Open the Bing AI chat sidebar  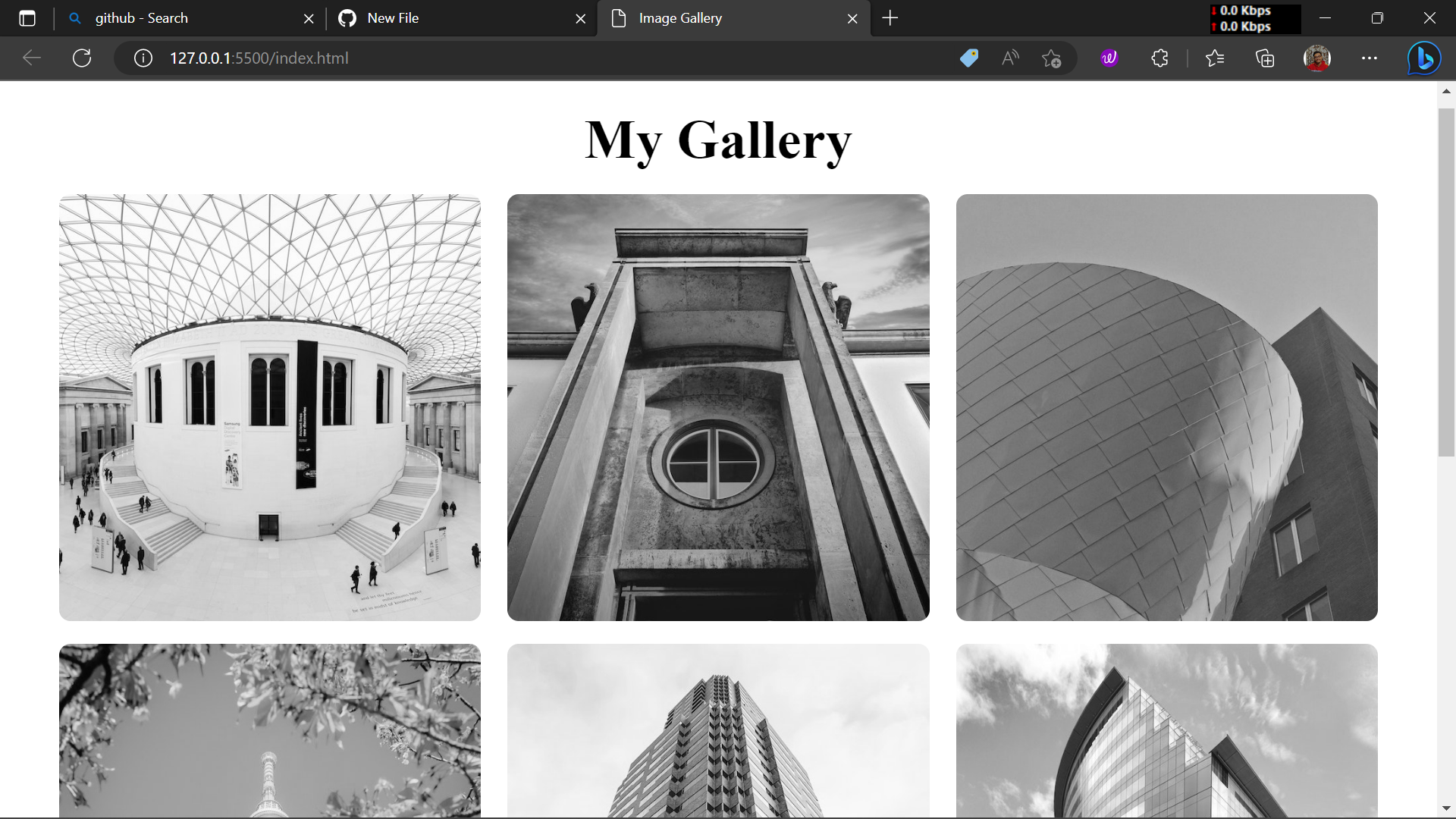pos(1424,58)
